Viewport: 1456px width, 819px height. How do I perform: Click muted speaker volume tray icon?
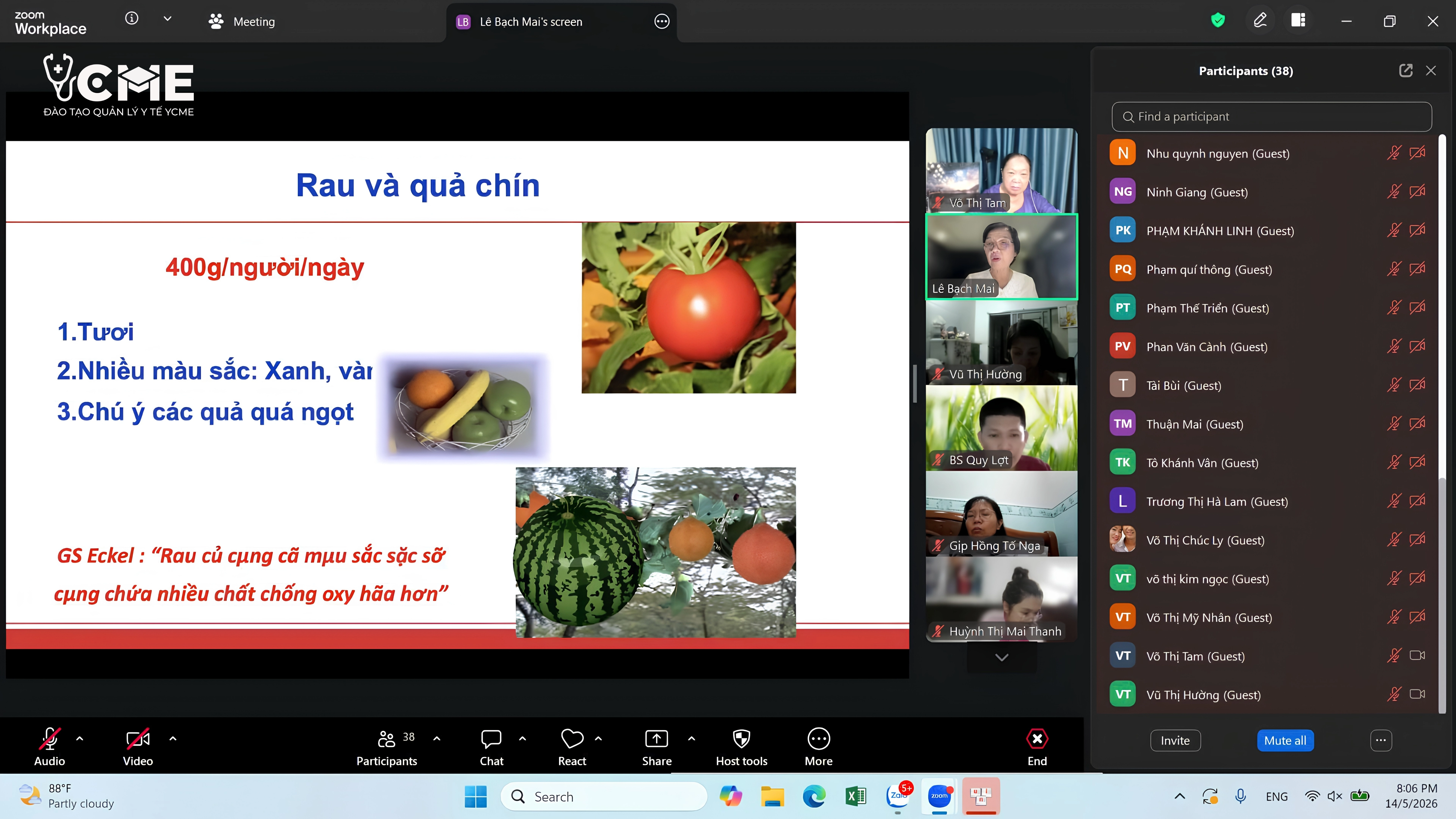tap(1334, 796)
